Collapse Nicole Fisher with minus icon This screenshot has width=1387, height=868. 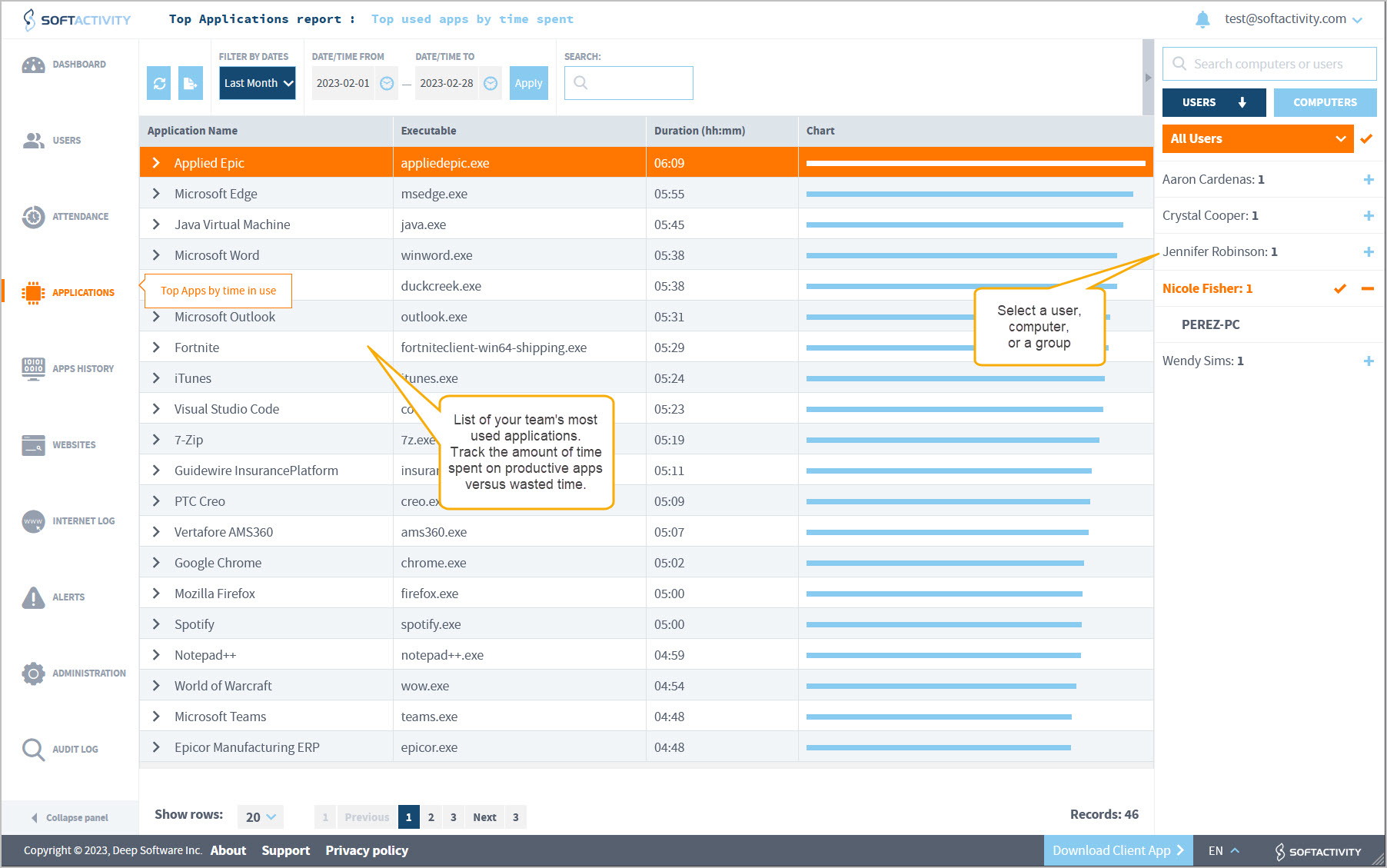1368,288
